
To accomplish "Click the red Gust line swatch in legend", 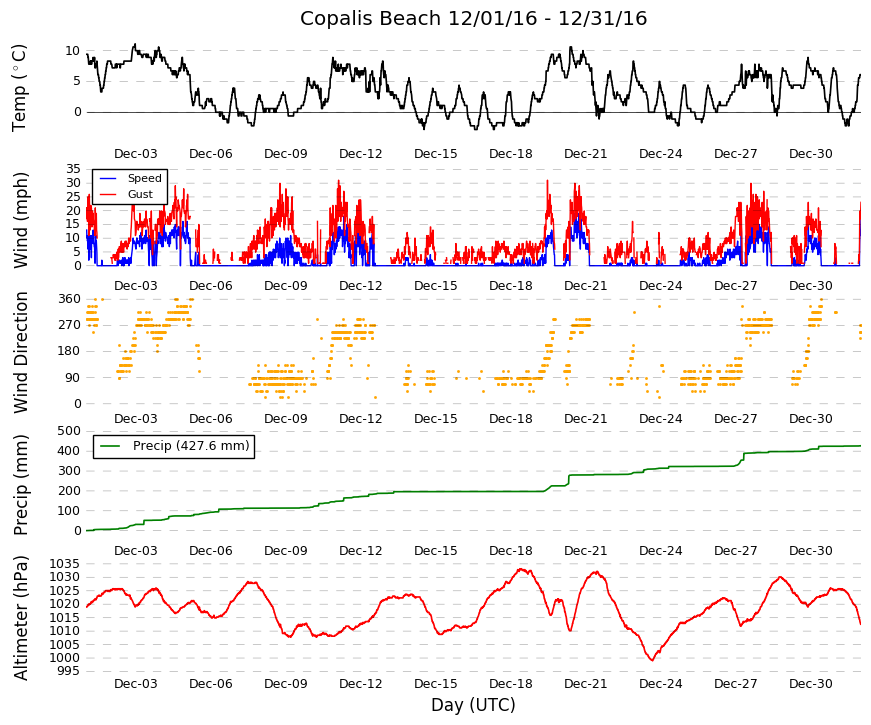I will [x=108, y=194].
